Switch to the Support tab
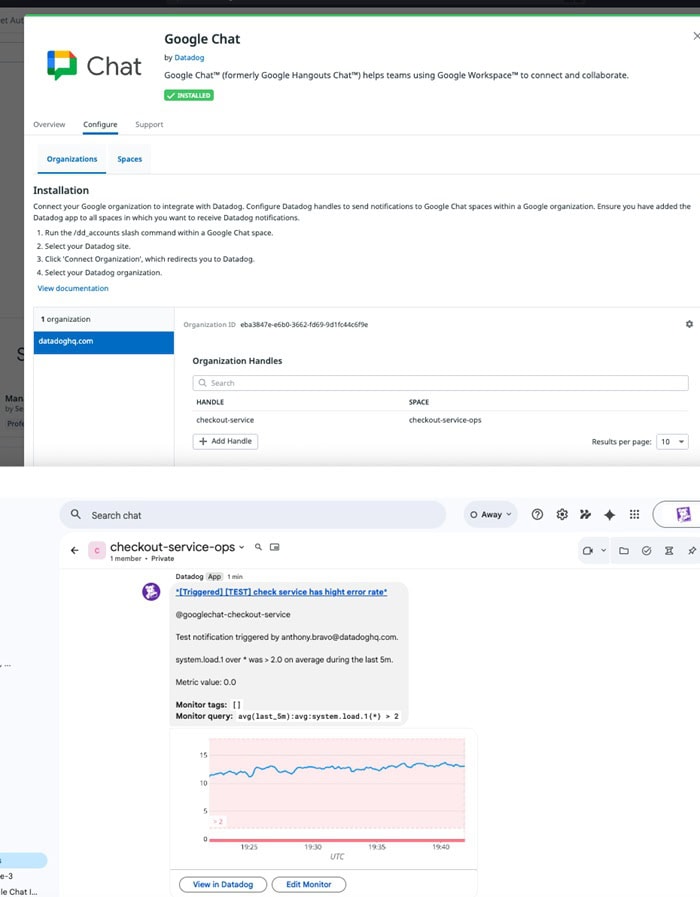Viewport: 700px width, 897px height. pyautogui.click(x=149, y=124)
